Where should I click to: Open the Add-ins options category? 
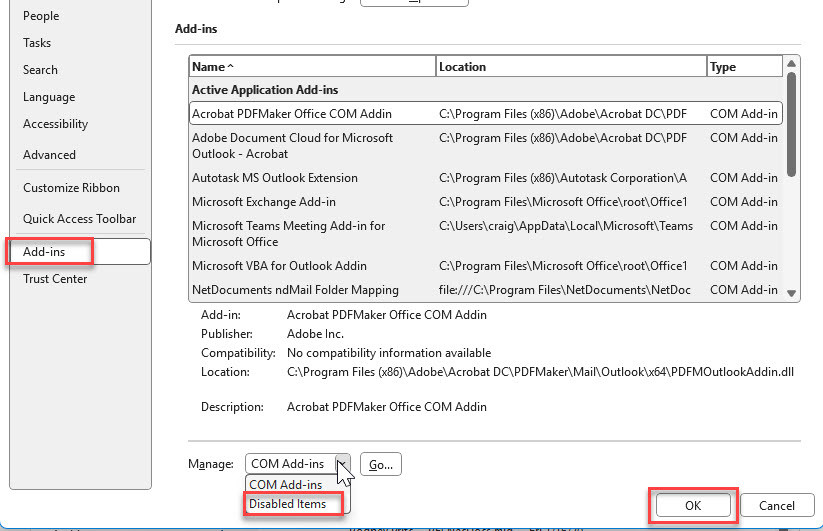pyautogui.click(x=45, y=252)
